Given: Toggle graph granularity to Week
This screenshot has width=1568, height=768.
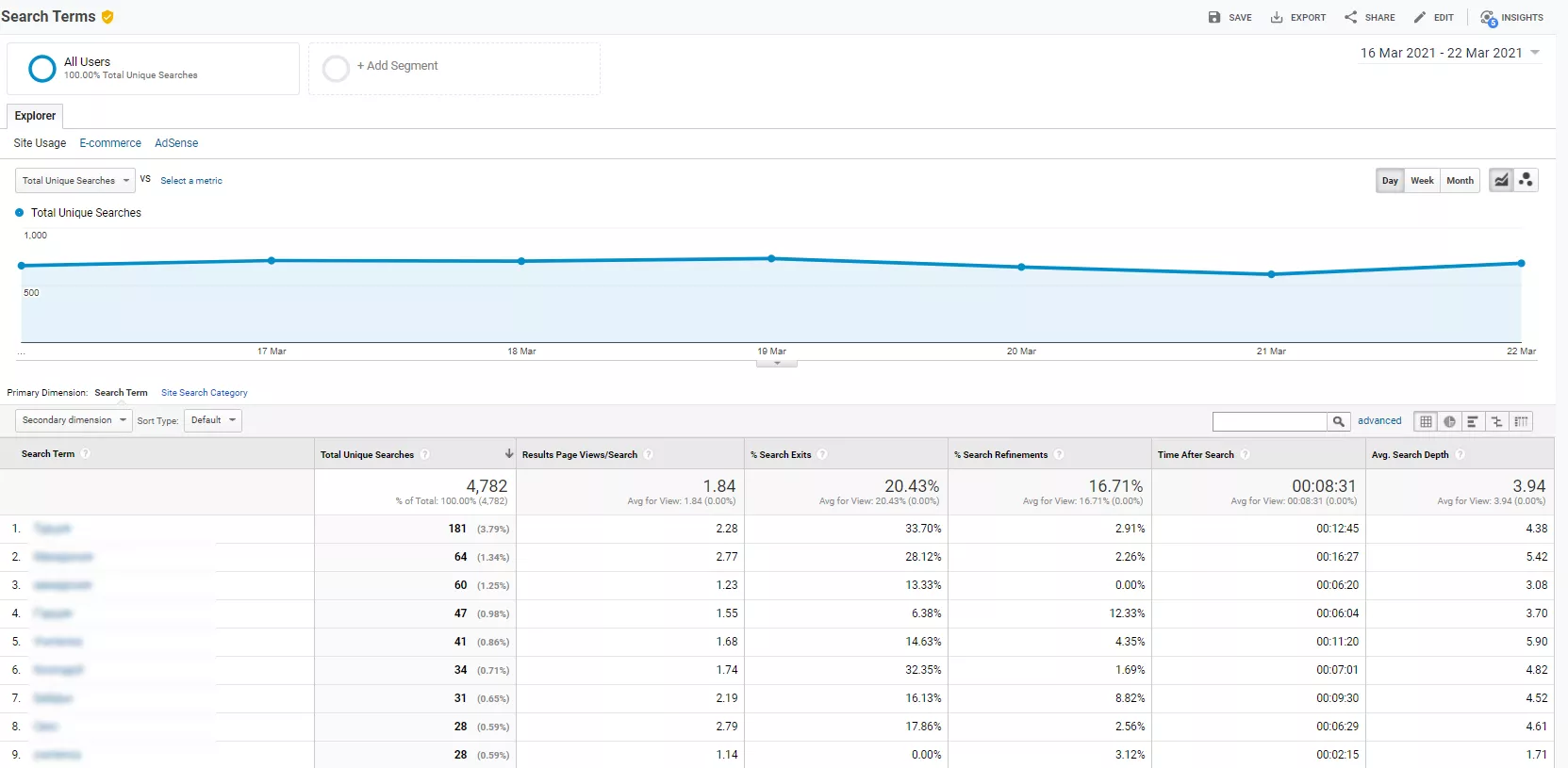Looking at the screenshot, I should coord(1422,181).
